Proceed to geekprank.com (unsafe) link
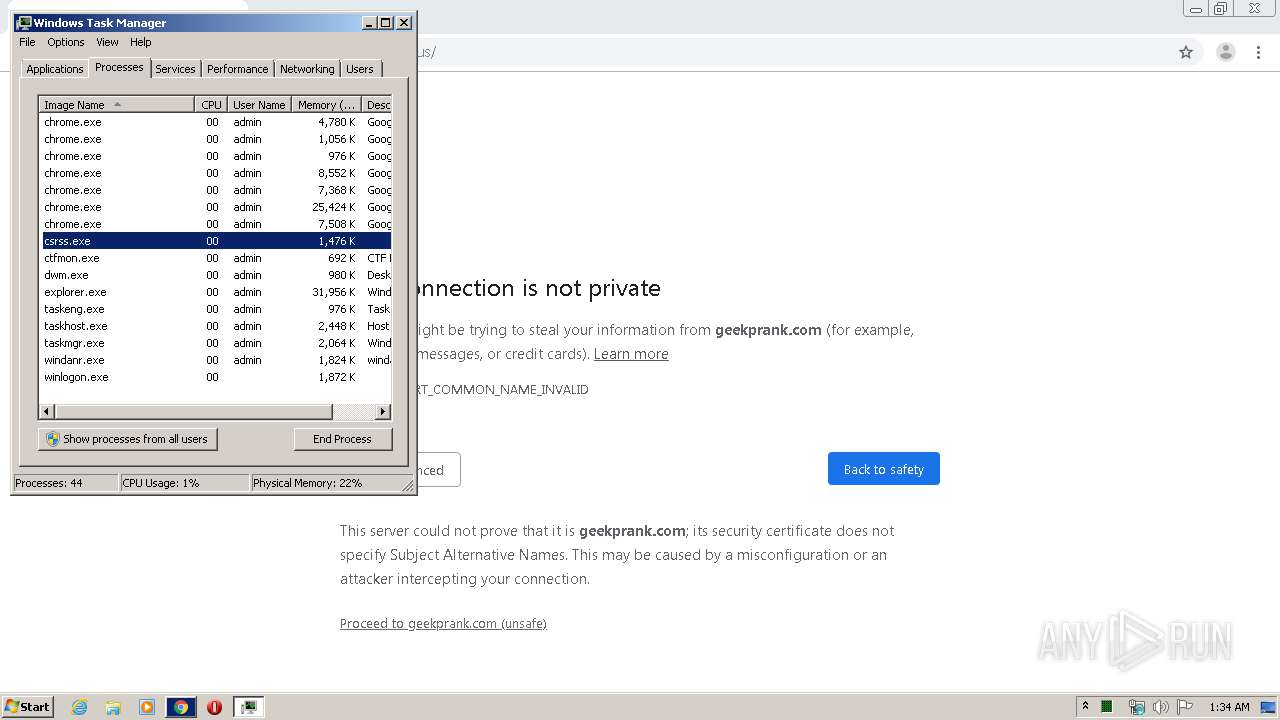The width and height of the screenshot is (1280, 720). click(x=443, y=623)
